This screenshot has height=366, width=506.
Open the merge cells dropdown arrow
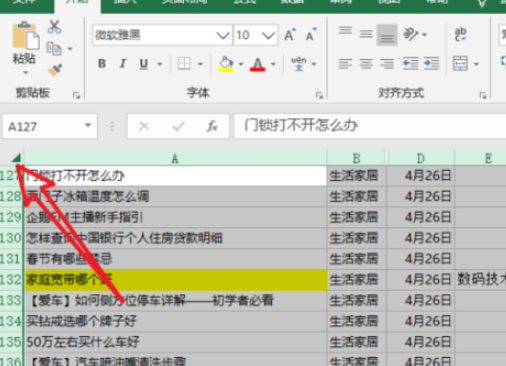476,64
